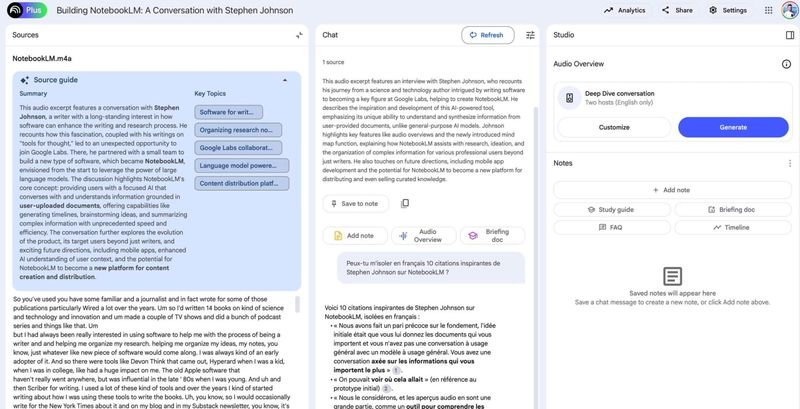The image size is (800, 409).
Task: Refresh the chat
Action: point(487,35)
